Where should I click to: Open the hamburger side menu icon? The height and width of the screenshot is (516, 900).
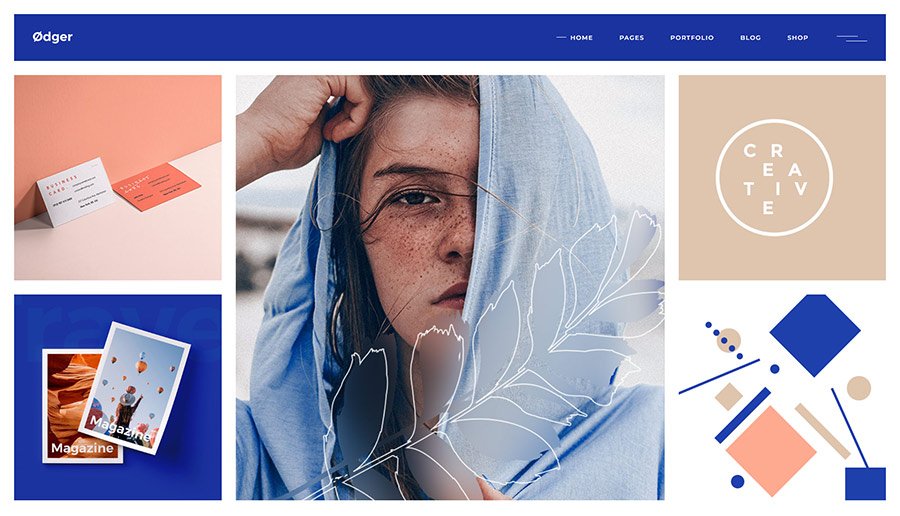tap(852, 38)
